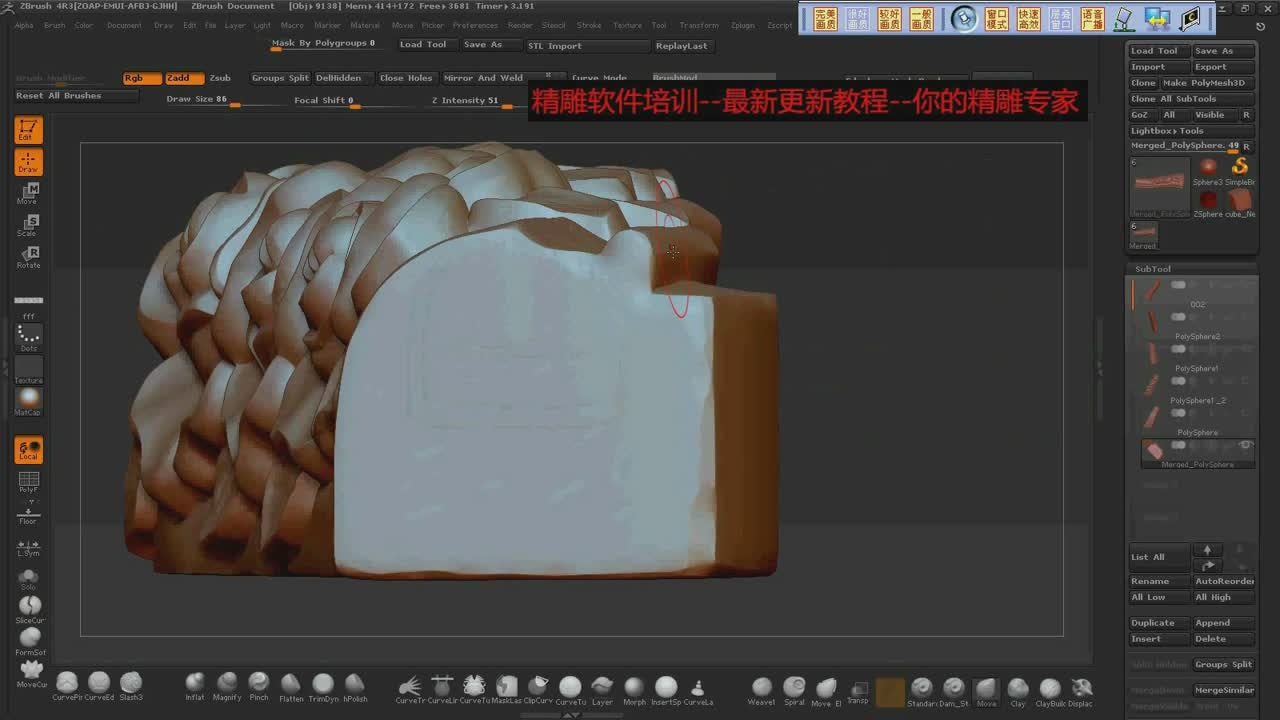
Task: Select the Clay brush
Action: point(1018,691)
